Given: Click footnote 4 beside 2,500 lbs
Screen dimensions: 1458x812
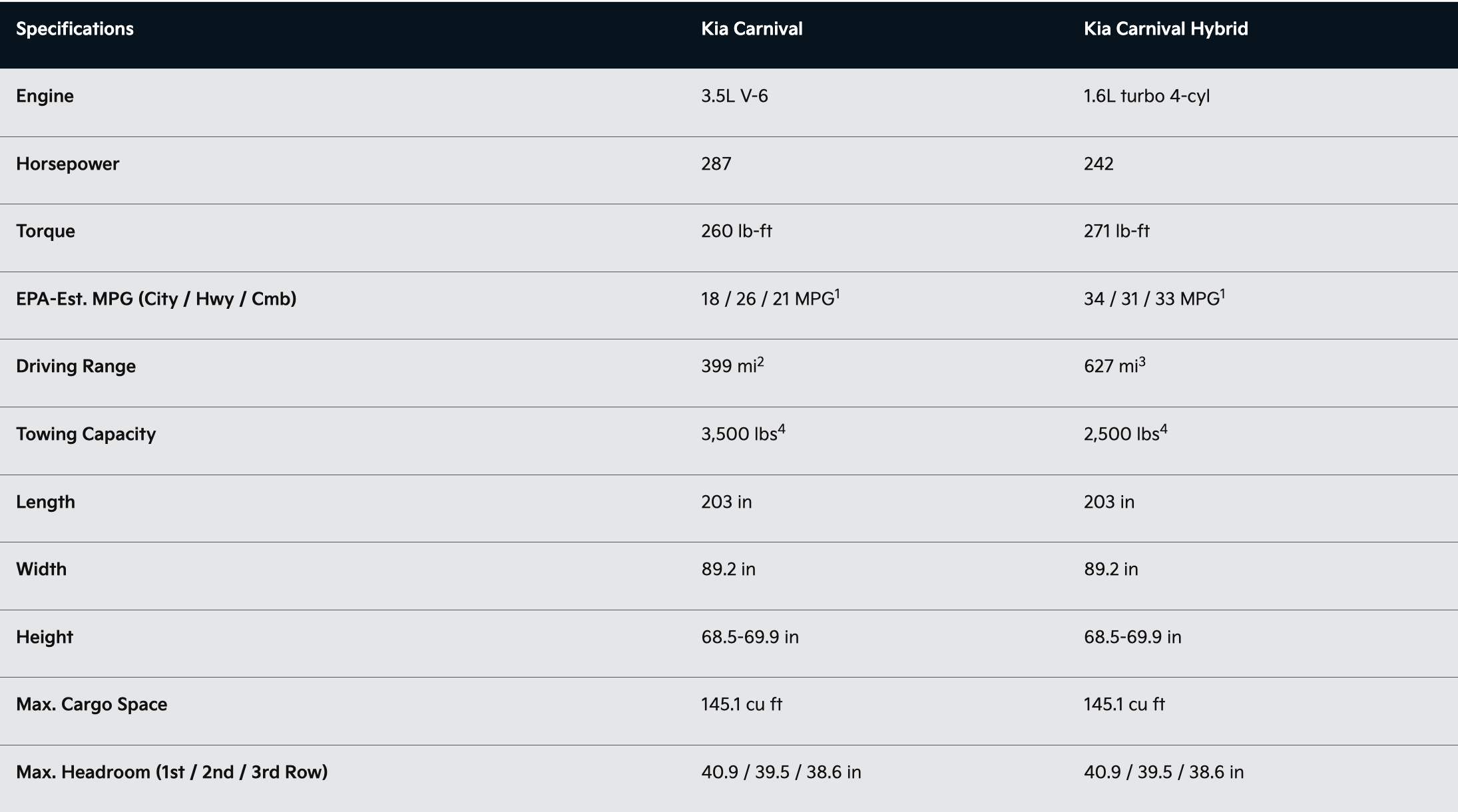Looking at the screenshot, I should (1164, 429).
